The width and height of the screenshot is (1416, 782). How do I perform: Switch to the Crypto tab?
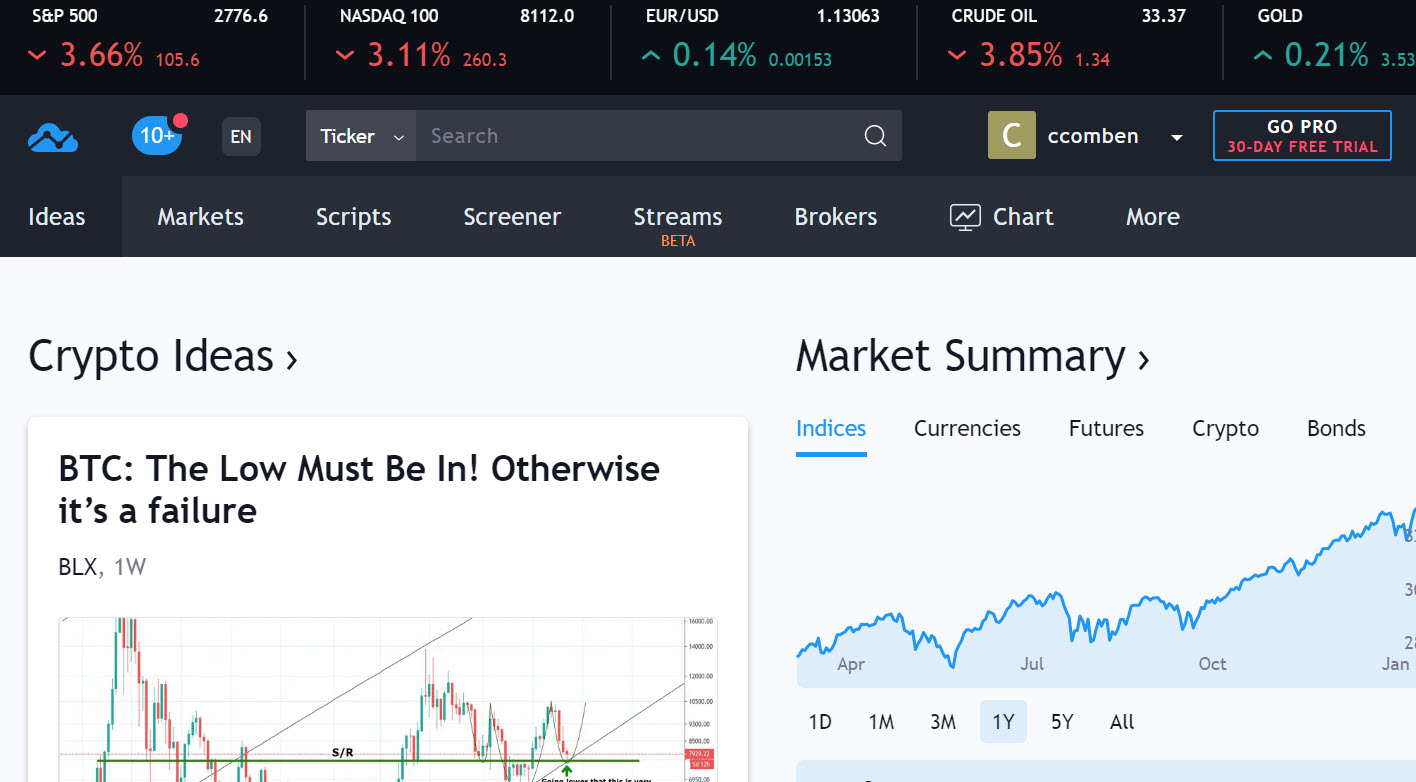[x=1225, y=428]
